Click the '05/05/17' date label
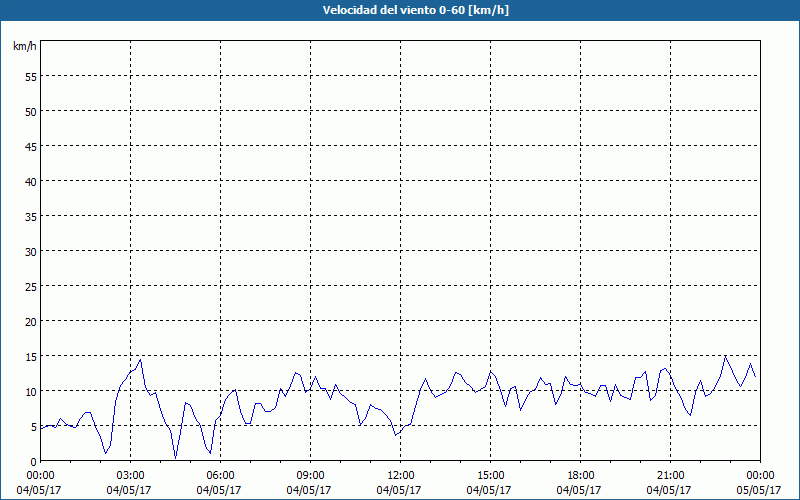The width and height of the screenshot is (800, 500). click(759, 490)
